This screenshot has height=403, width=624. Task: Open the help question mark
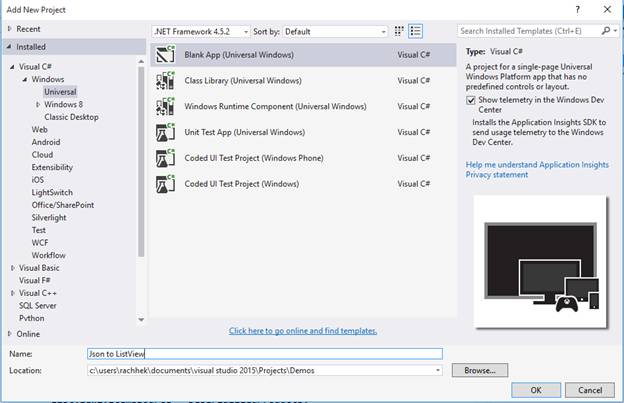point(577,10)
